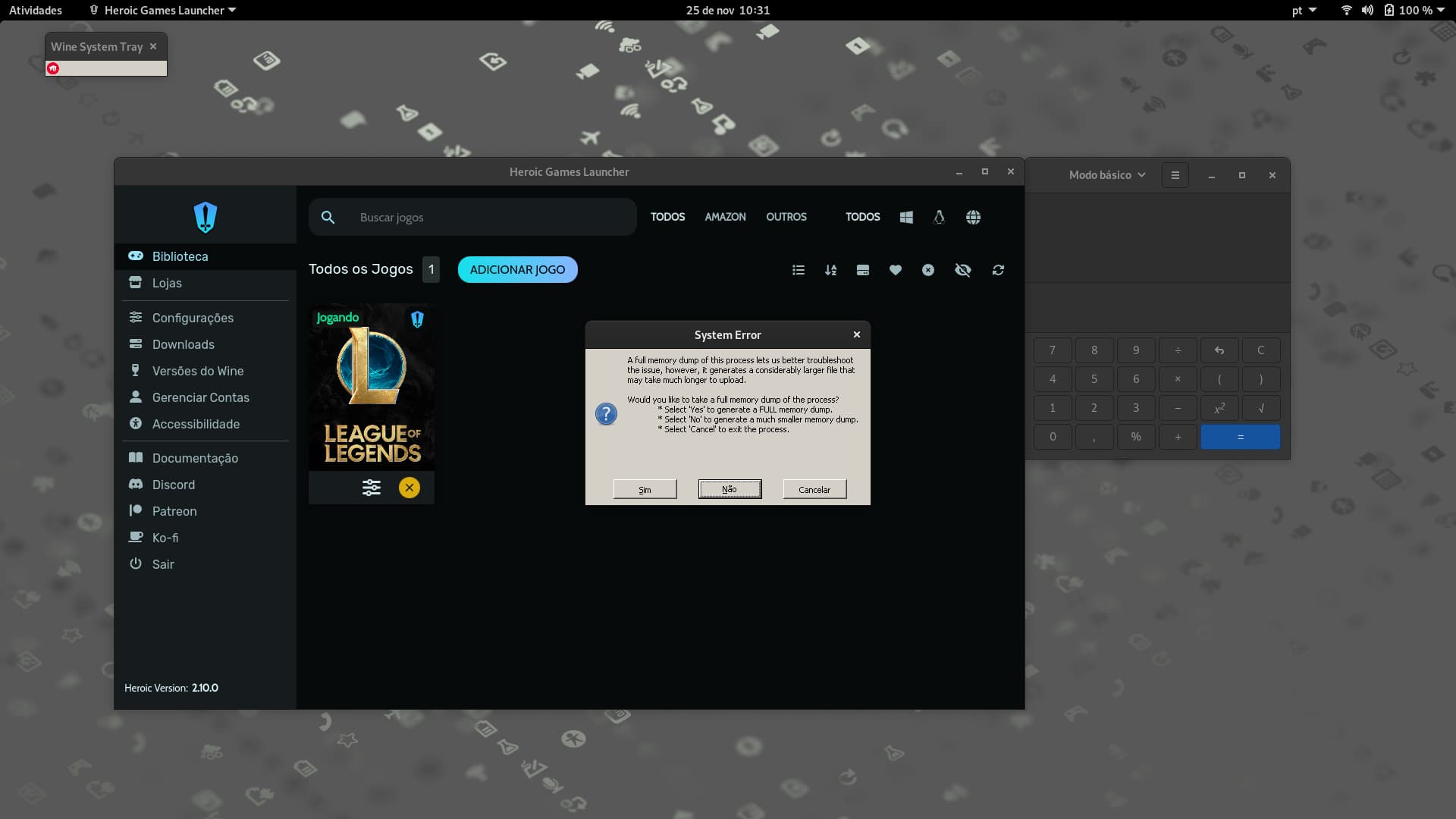Click the Calculator percent key
The image size is (1456, 819).
pos(1136,437)
